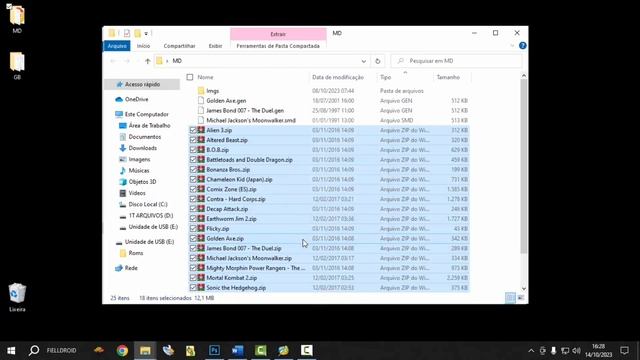This screenshot has width=640, height=360.
Task: Switch to the Compartilhar ribbon tab
Action: (179, 46)
